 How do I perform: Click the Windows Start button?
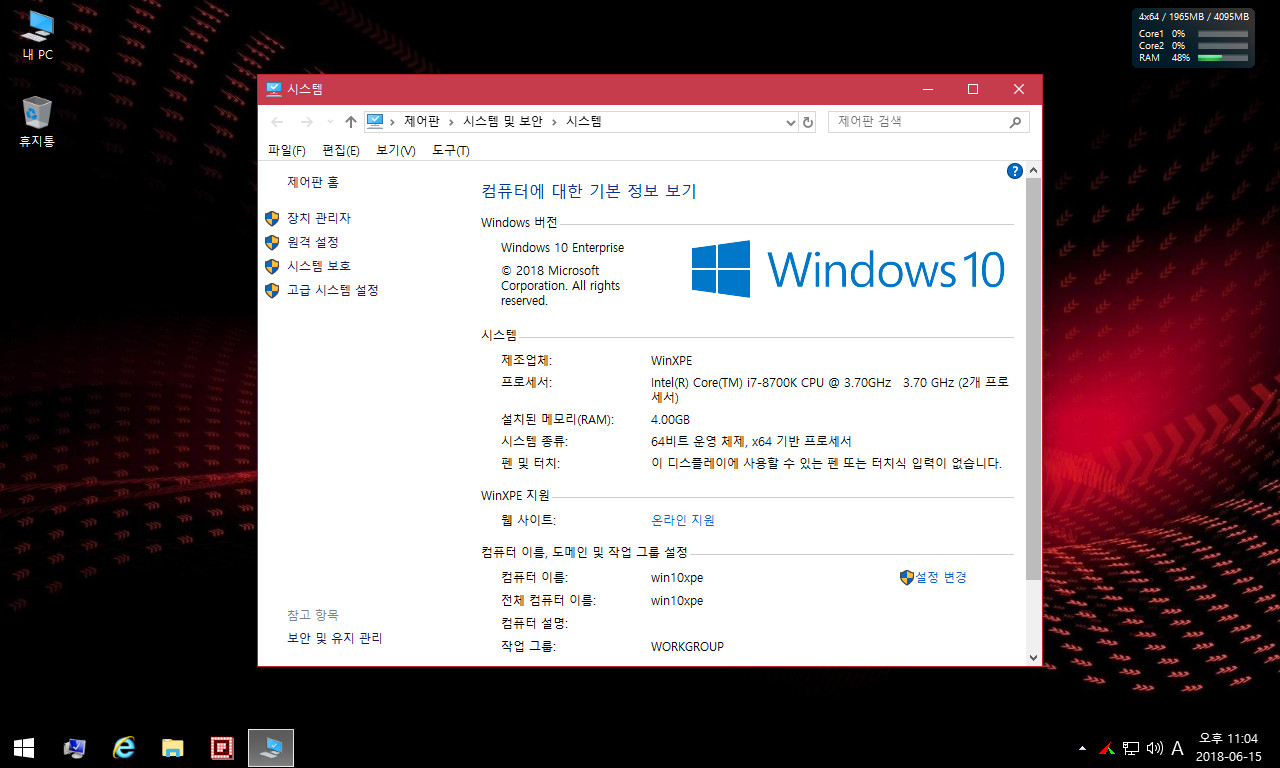point(24,747)
